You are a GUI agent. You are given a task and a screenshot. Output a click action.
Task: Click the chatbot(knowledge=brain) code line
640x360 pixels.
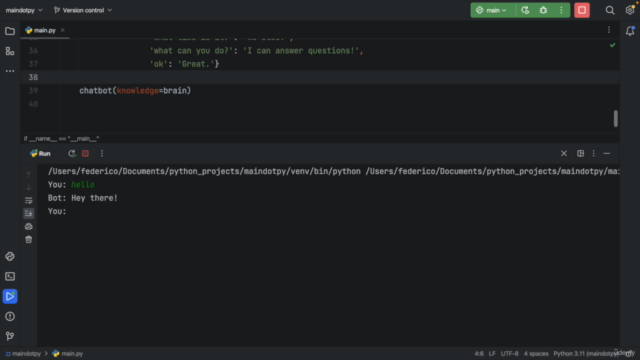(x=135, y=91)
